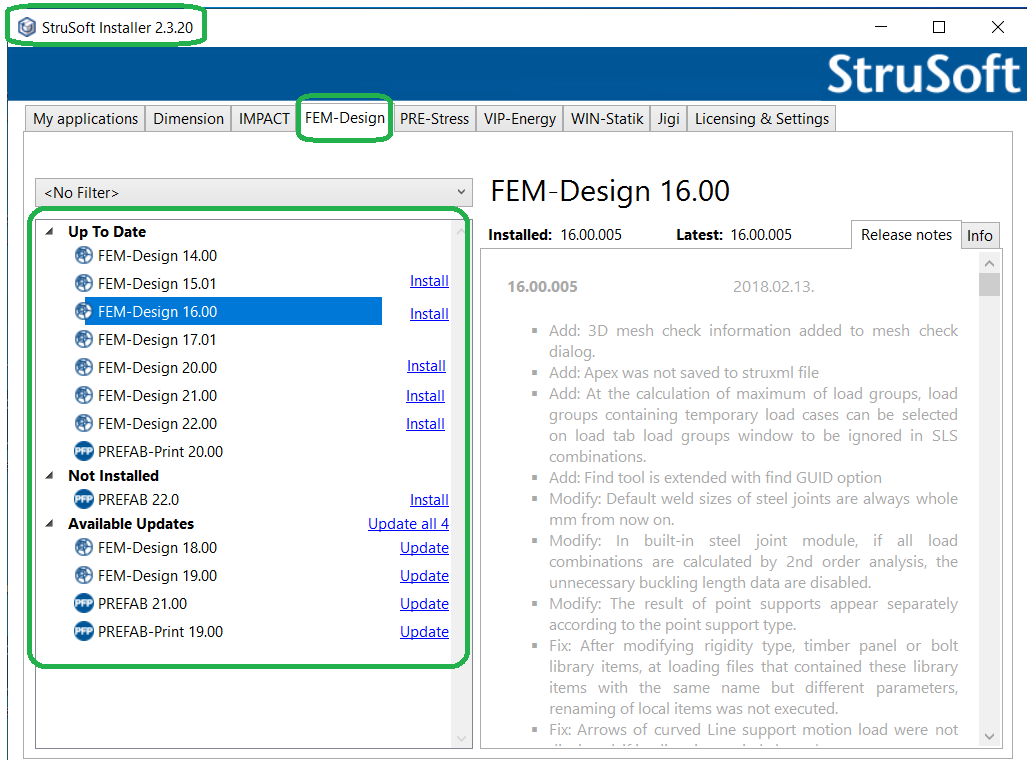Click the FEM-Design 15.01 globe icon

point(84,283)
